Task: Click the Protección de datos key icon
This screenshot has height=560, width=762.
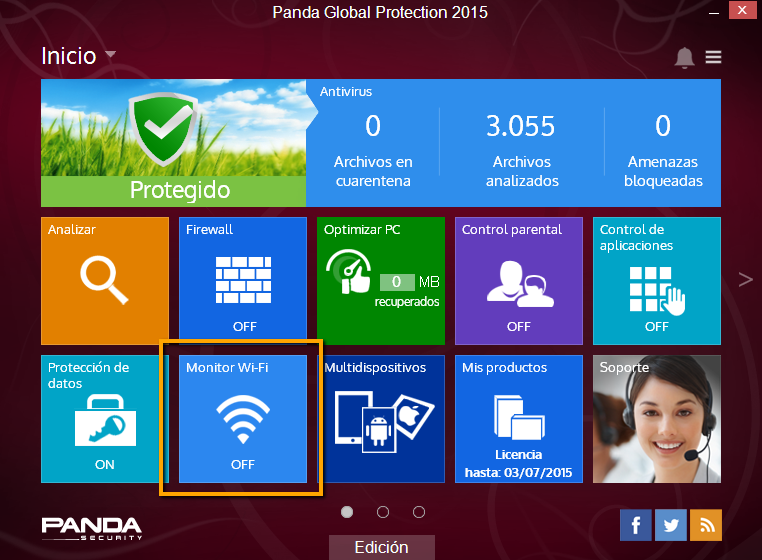Action: (x=105, y=420)
